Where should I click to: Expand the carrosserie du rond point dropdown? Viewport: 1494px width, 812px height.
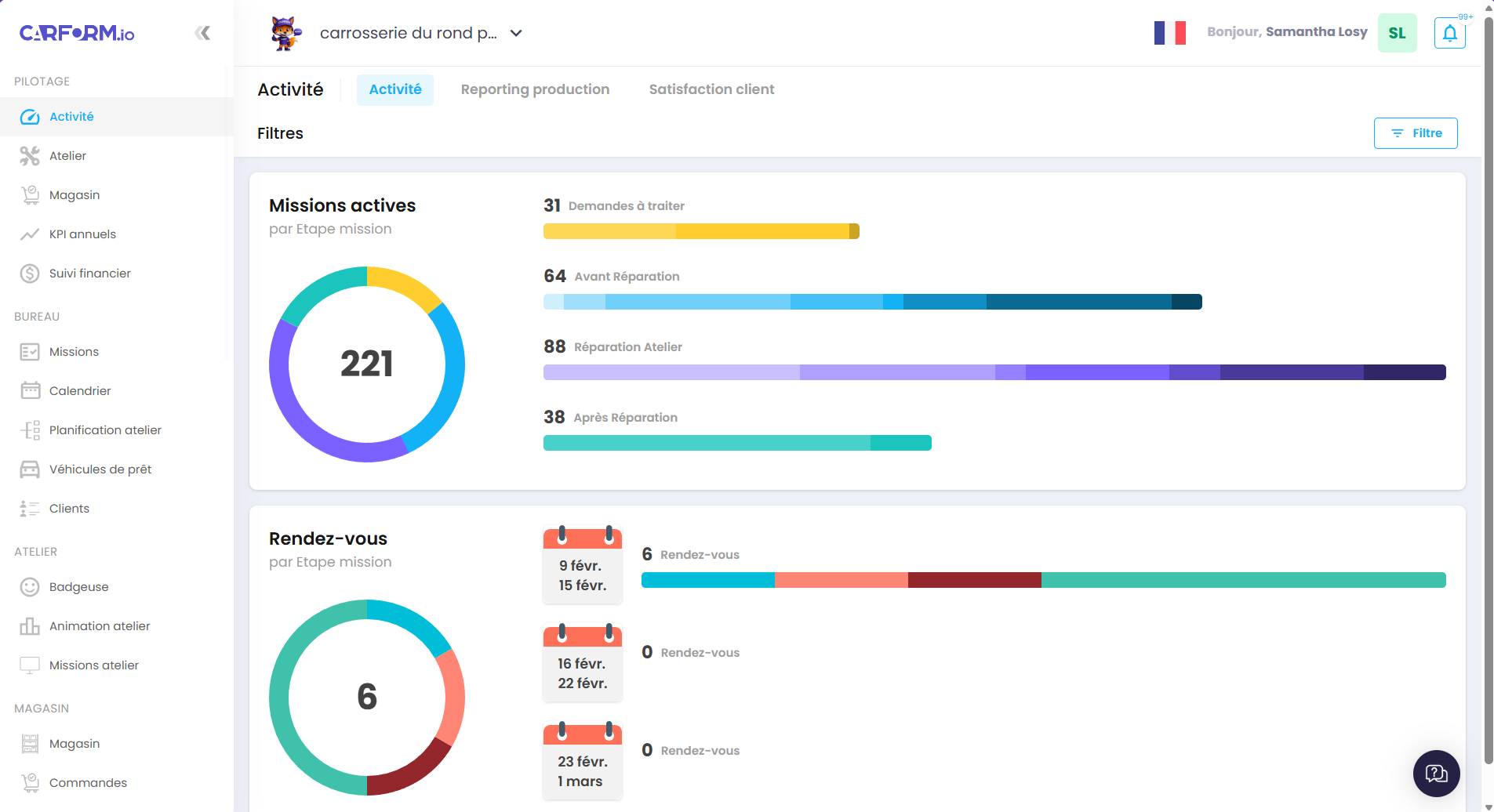(515, 33)
